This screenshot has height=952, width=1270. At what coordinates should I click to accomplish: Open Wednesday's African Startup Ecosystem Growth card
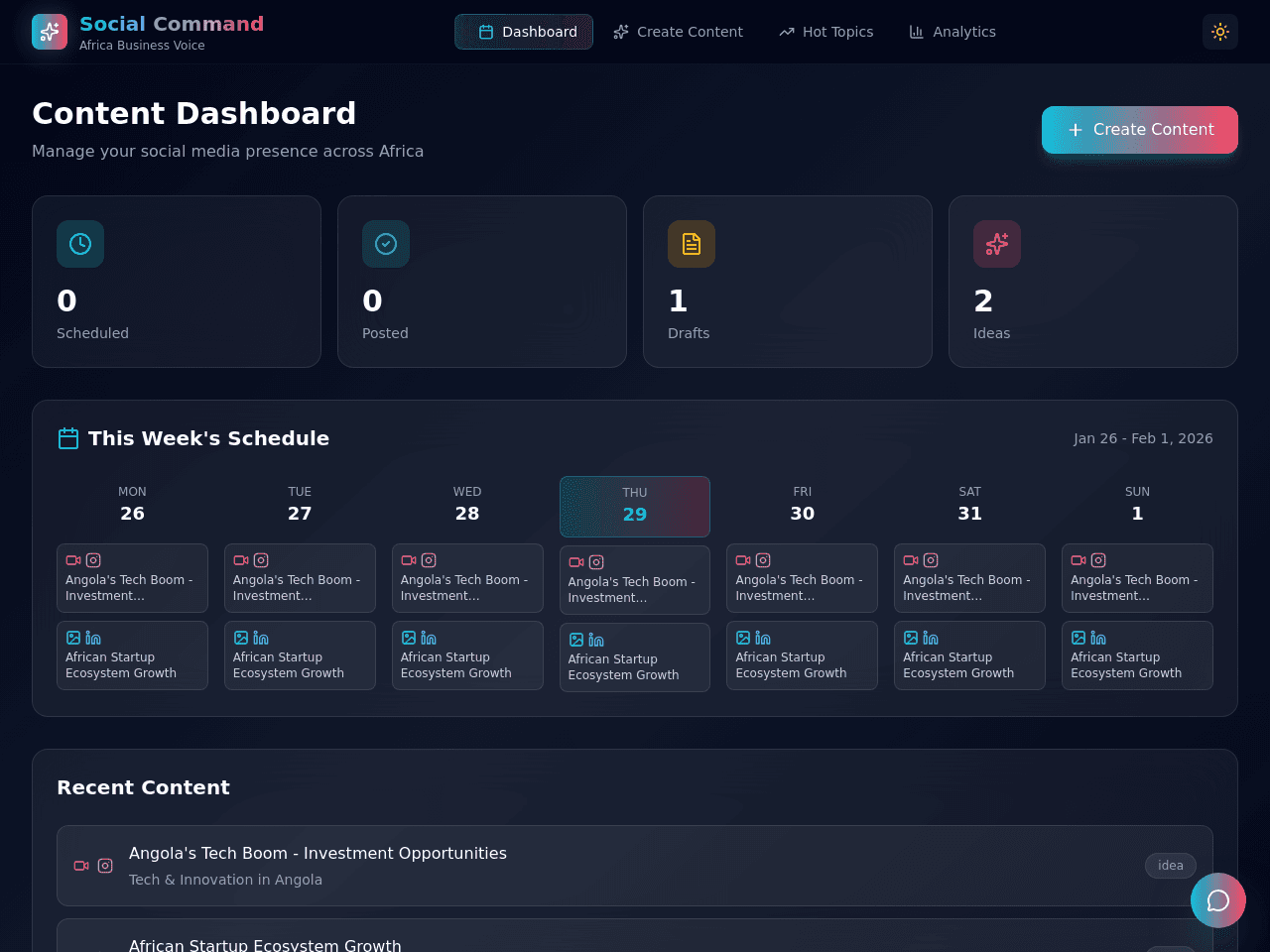pyautogui.click(x=467, y=655)
